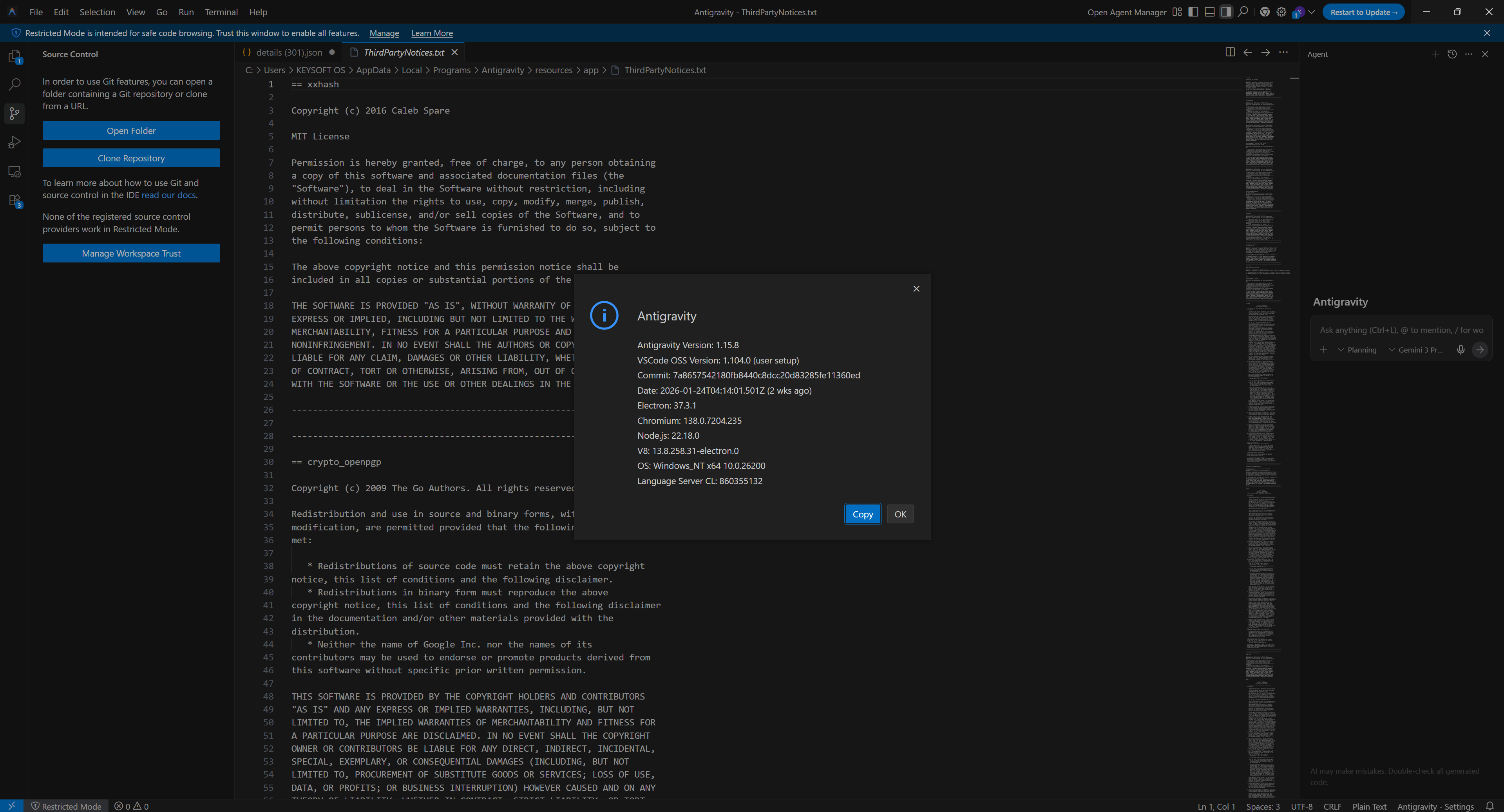
Task: Expand the account profile dropdown chevron
Action: (x=1311, y=12)
